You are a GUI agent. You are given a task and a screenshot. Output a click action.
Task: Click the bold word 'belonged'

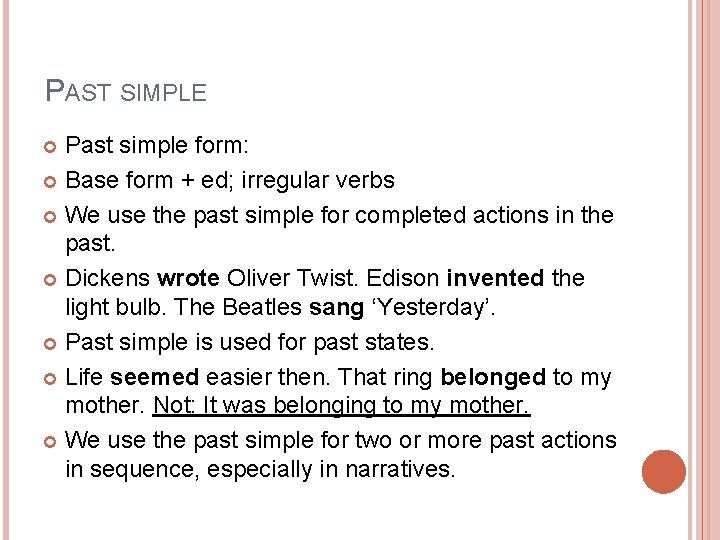(493, 378)
